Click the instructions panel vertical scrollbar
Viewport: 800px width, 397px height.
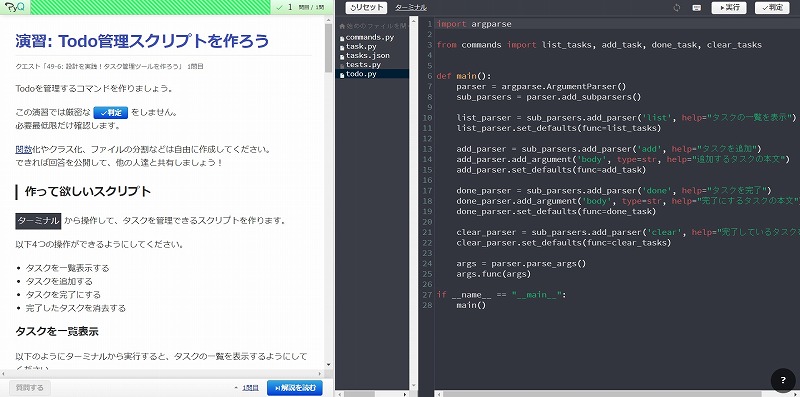(329, 194)
